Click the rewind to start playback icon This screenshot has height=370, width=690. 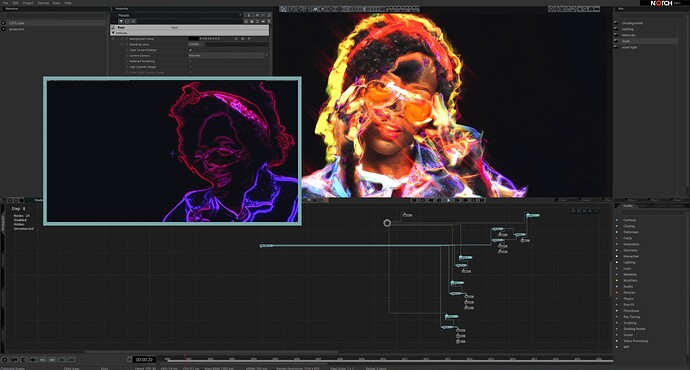pos(415,200)
